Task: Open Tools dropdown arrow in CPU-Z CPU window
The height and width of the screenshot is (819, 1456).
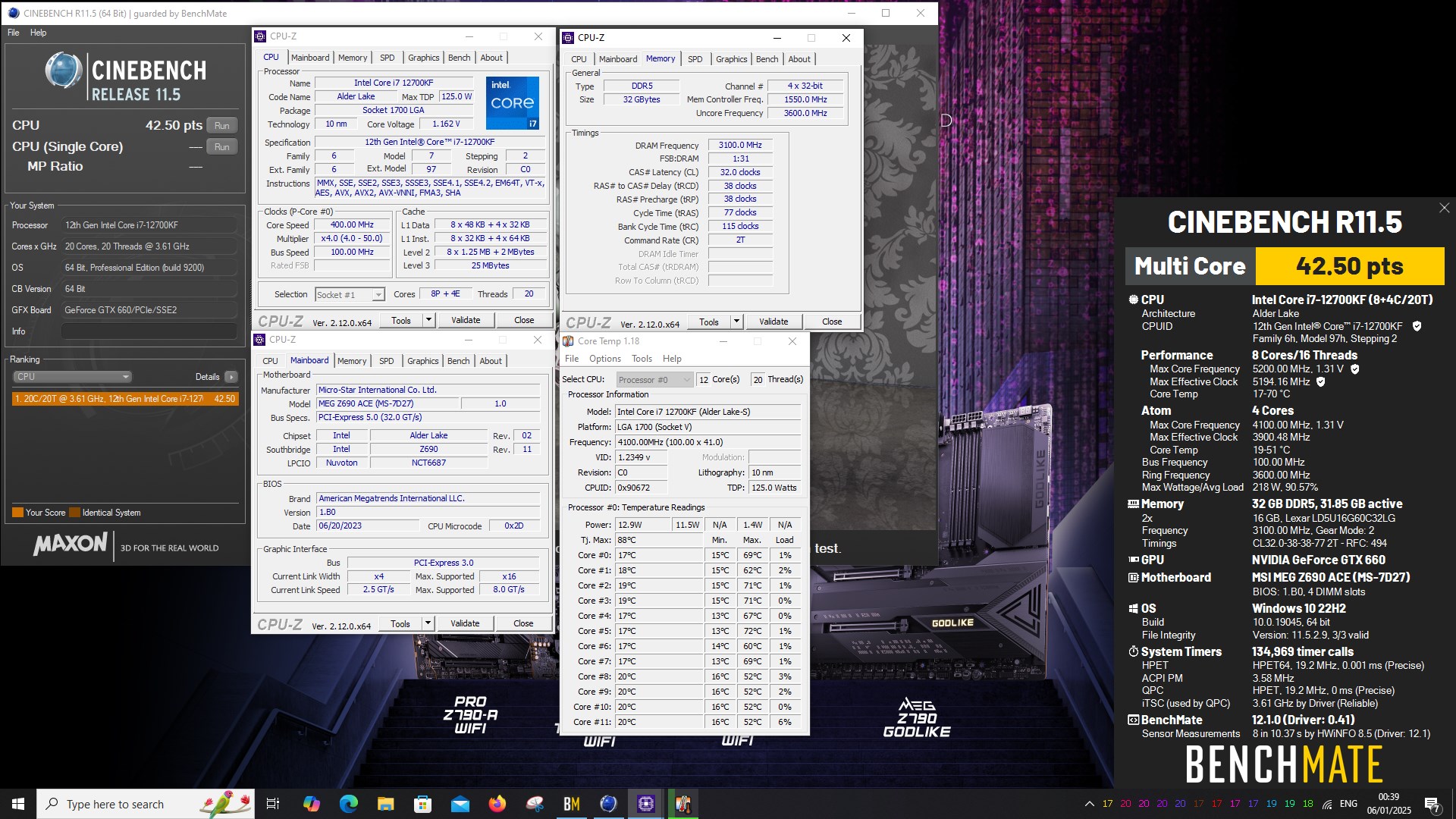Action: click(x=428, y=320)
